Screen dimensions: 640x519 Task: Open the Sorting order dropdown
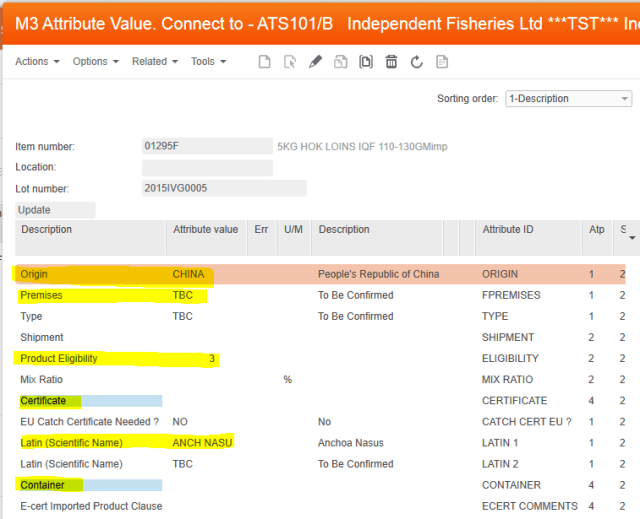click(568, 99)
